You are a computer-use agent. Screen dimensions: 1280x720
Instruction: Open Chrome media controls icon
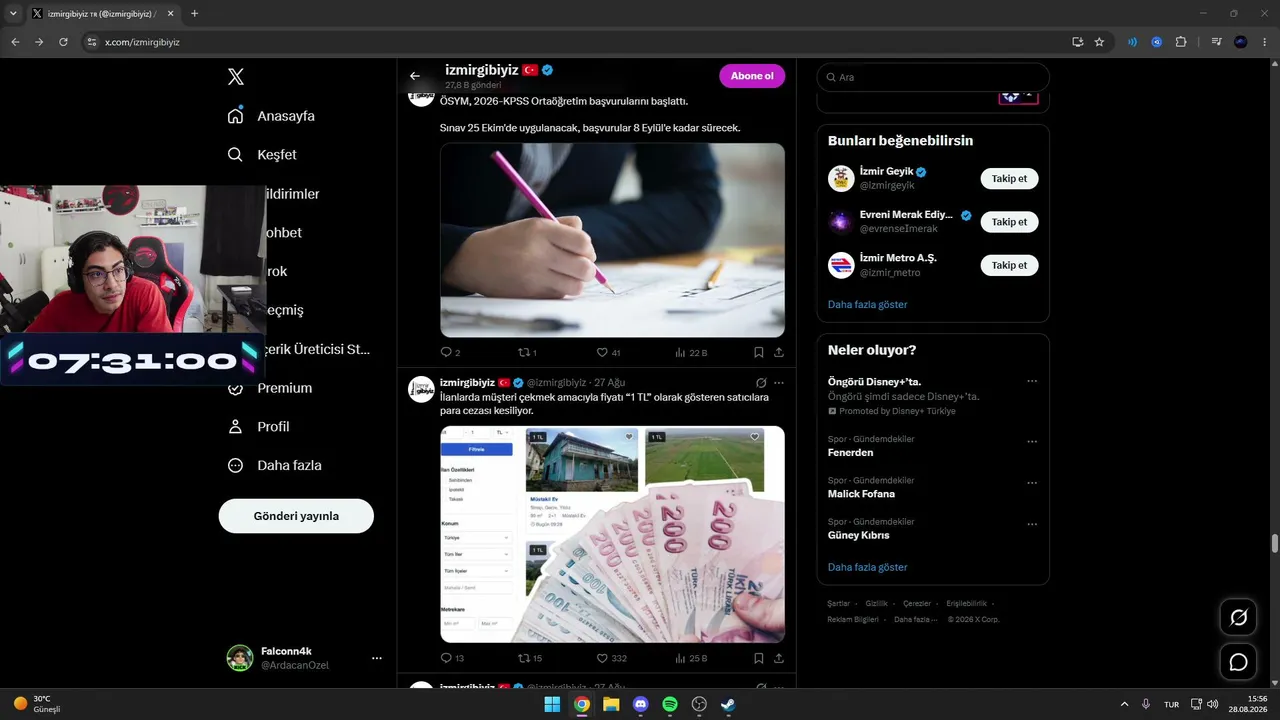1216,42
